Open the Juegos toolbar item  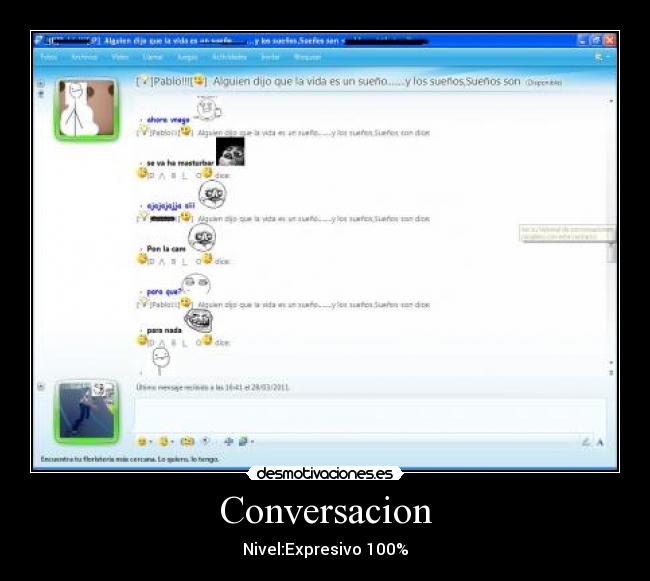[187, 57]
